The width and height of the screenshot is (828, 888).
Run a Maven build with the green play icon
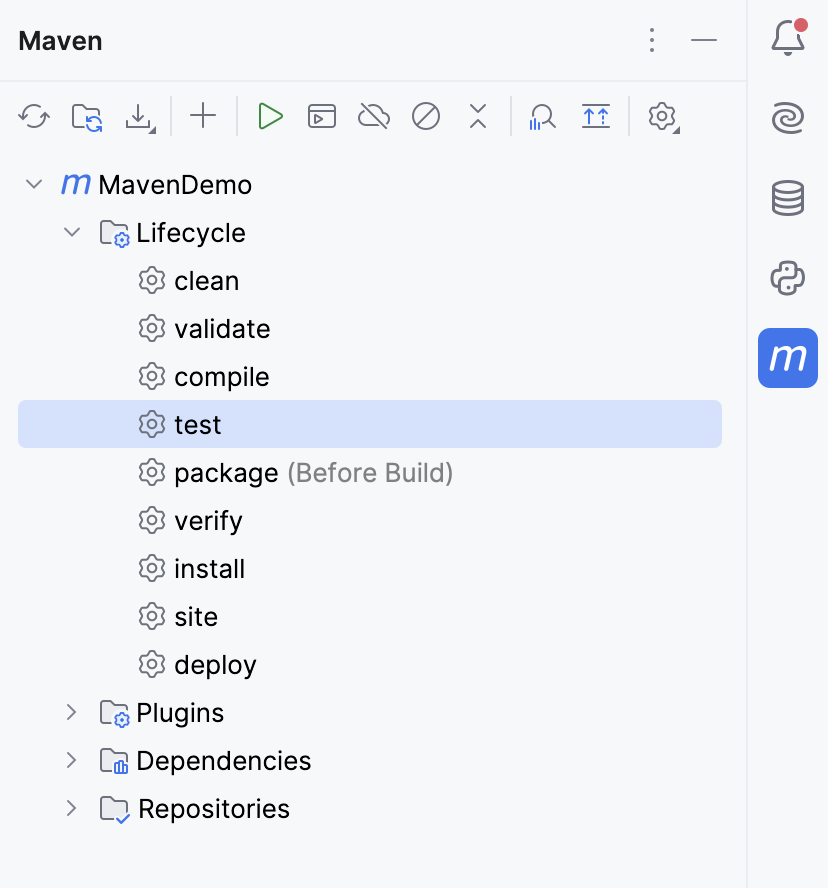click(x=270, y=116)
